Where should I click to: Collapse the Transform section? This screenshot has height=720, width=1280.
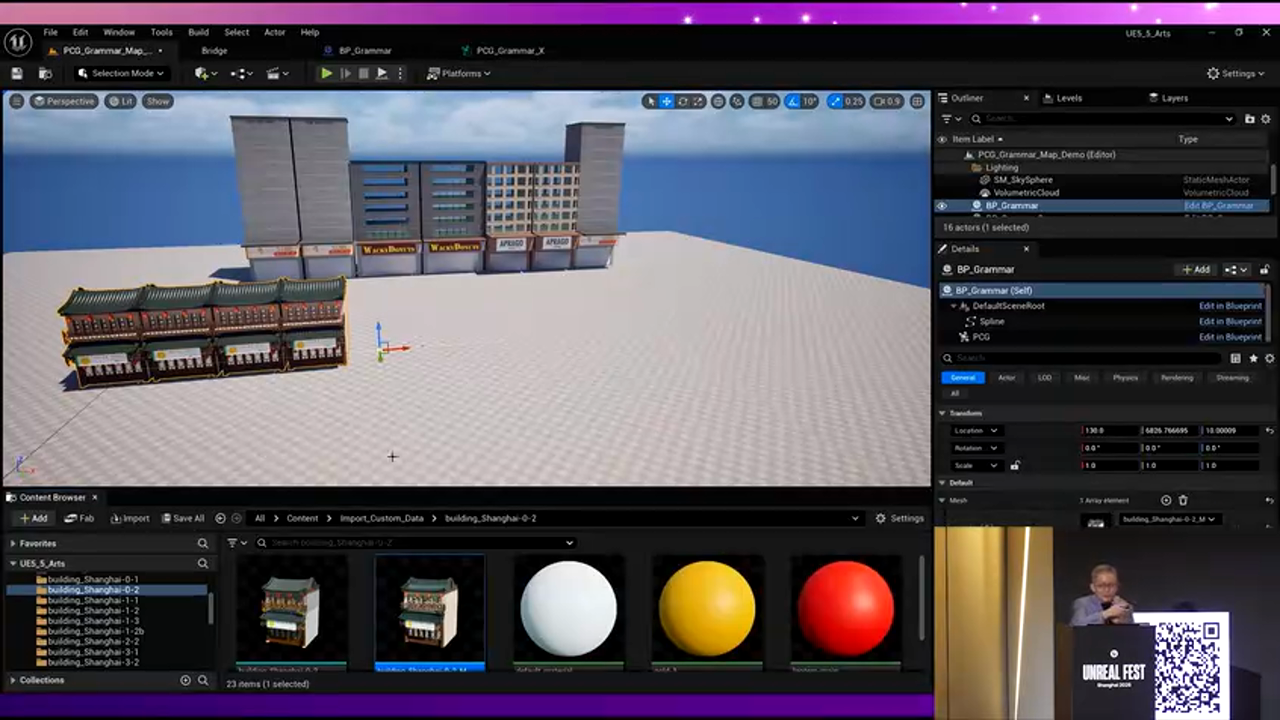(x=942, y=413)
